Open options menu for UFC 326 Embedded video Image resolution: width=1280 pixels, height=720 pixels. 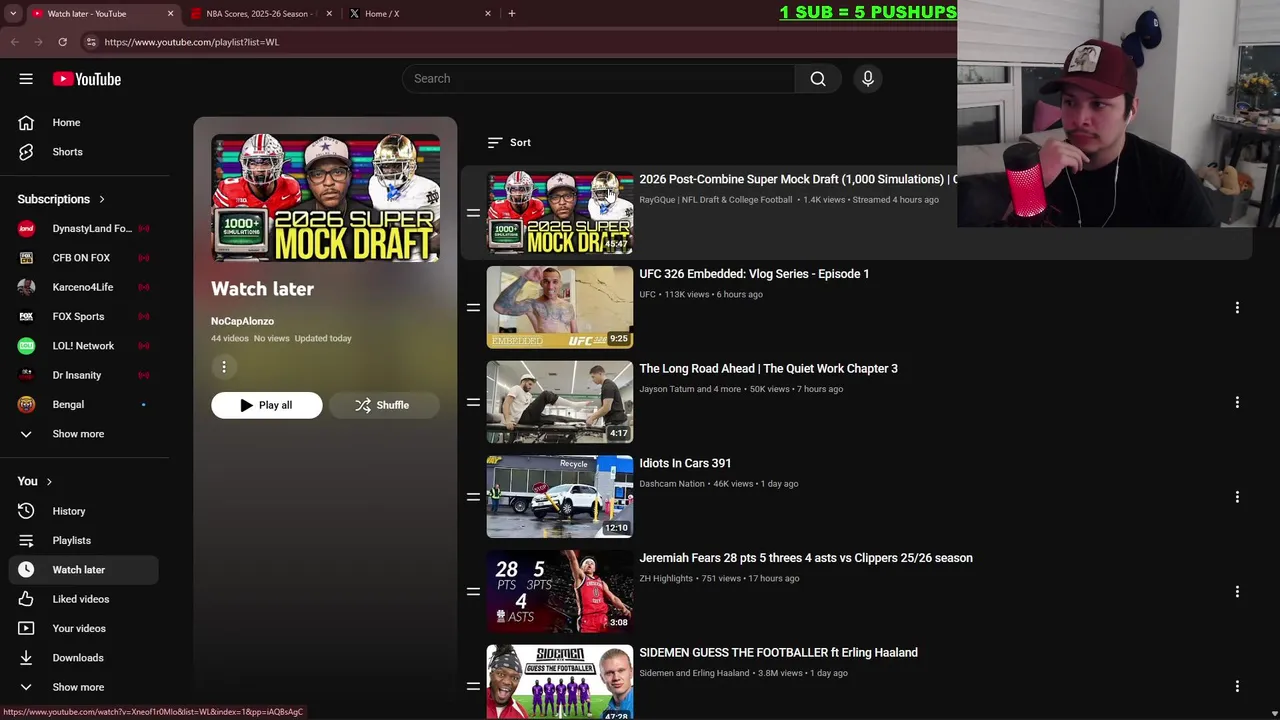pos(1237,308)
